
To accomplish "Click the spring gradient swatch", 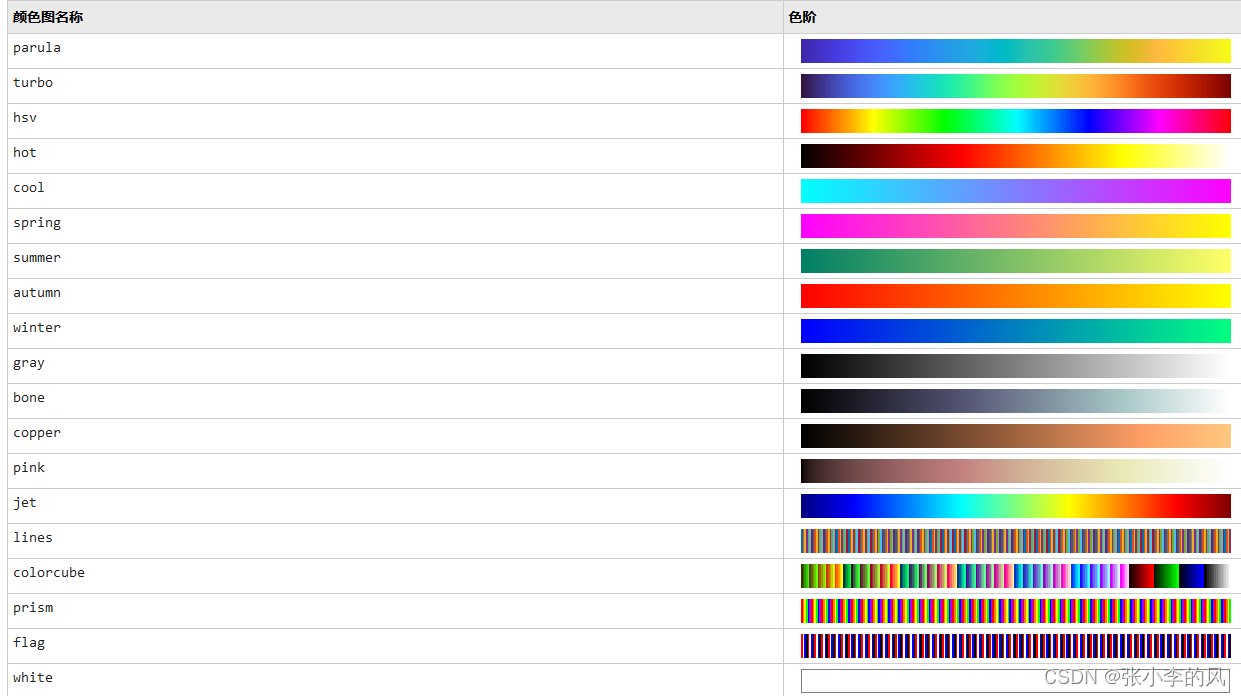I will click(1015, 226).
